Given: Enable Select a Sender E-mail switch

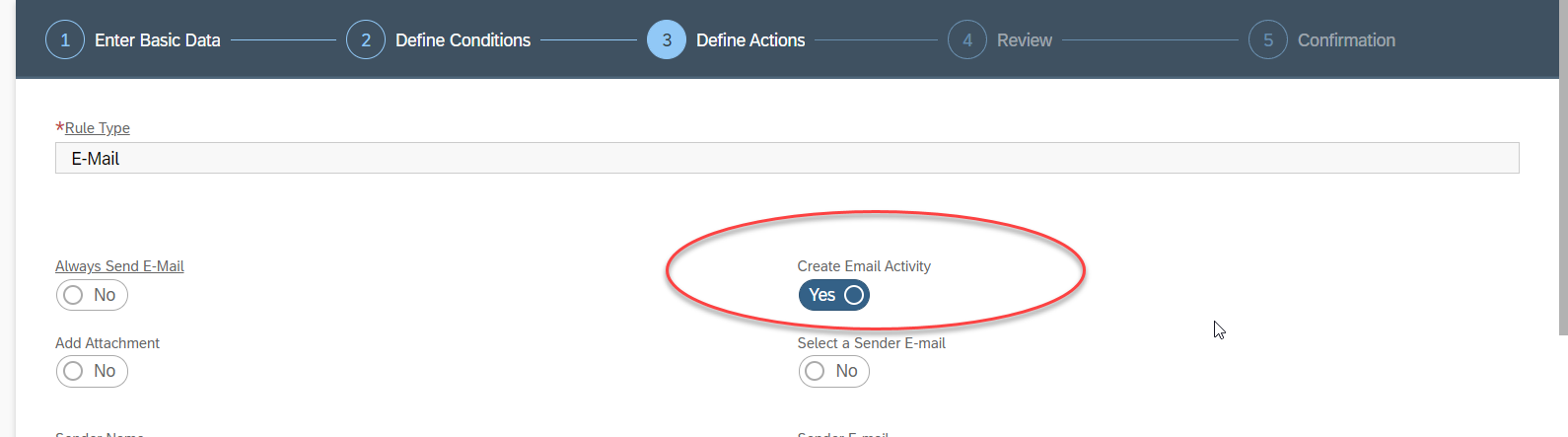Looking at the screenshot, I should coord(834,371).
